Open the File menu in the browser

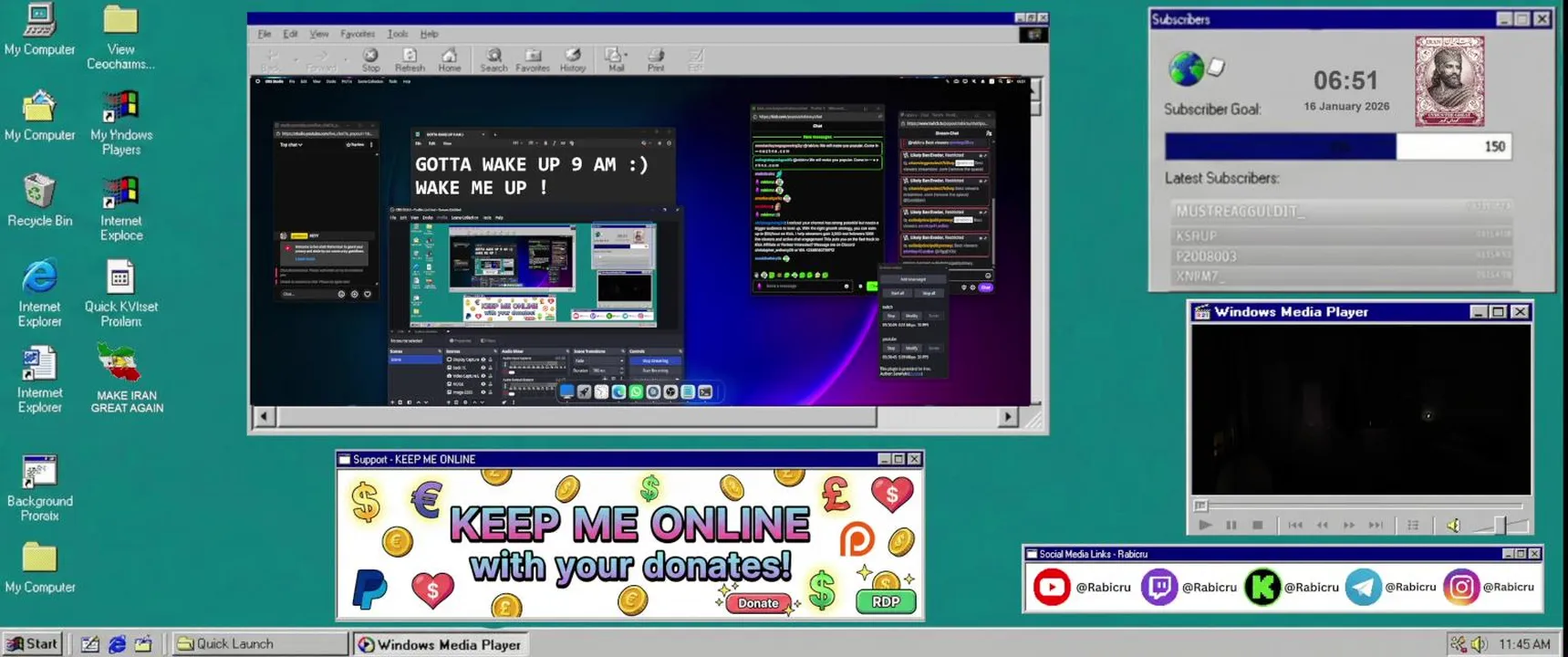click(265, 34)
